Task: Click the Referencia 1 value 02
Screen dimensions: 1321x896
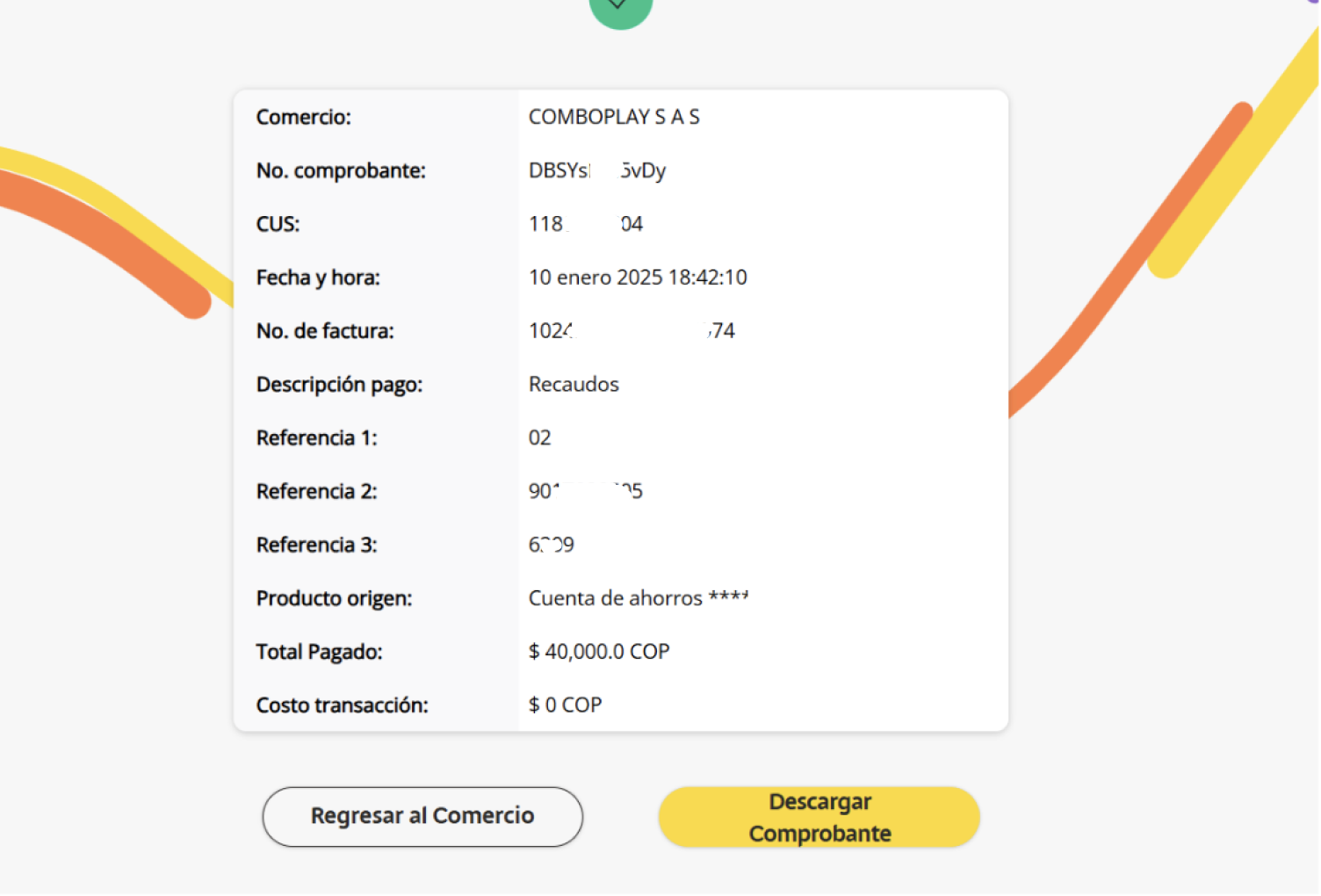Action: (x=539, y=438)
